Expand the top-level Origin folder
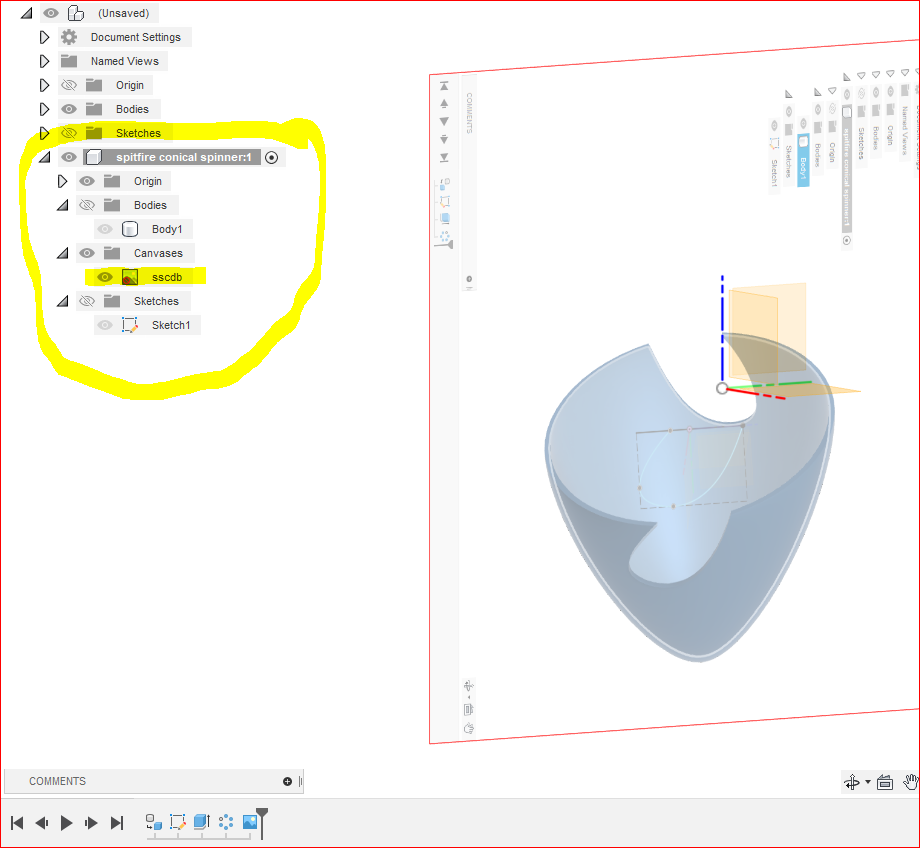 pos(44,85)
